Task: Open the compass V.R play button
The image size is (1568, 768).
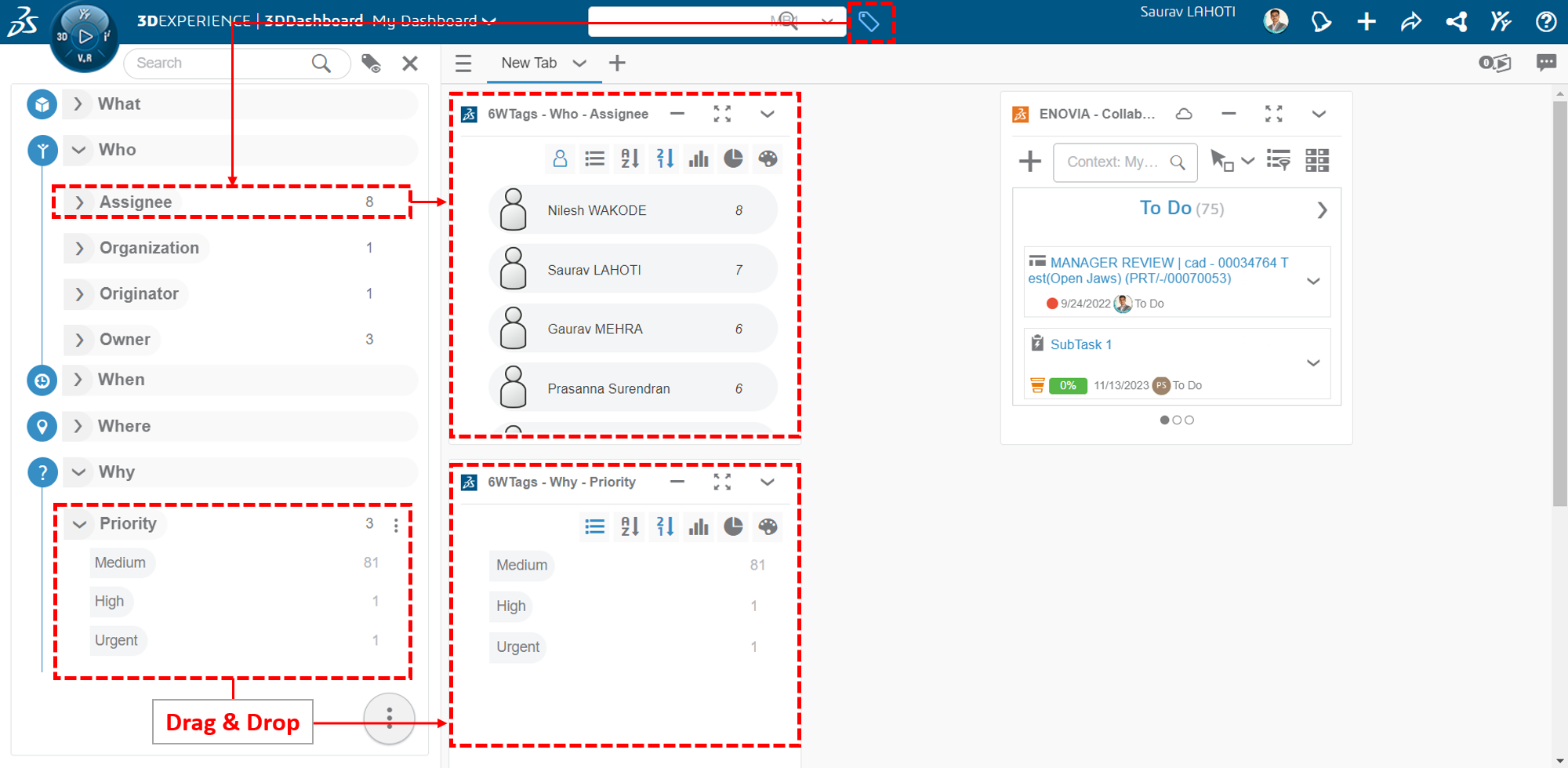Action: tap(85, 36)
